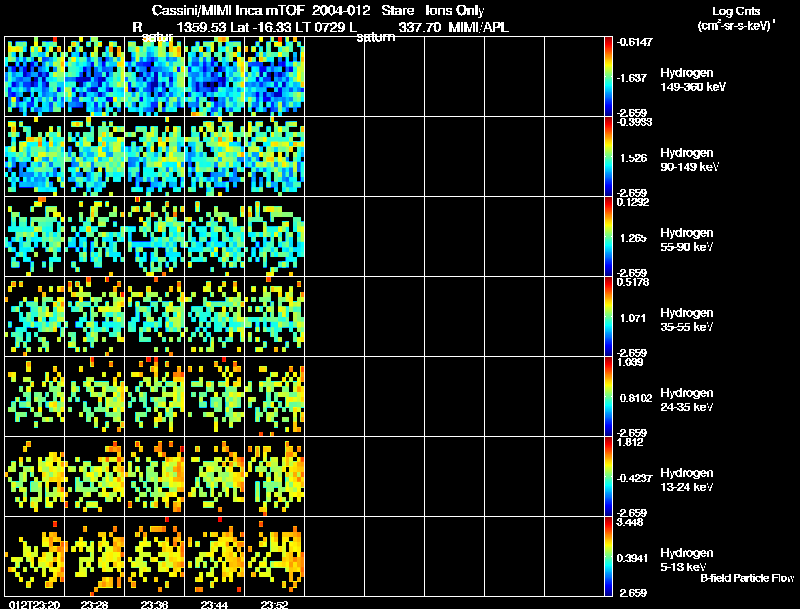Viewport: 800px width, 609px height.
Task: Click the Hydrogen 55-90 keV label
Action: tap(687, 239)
